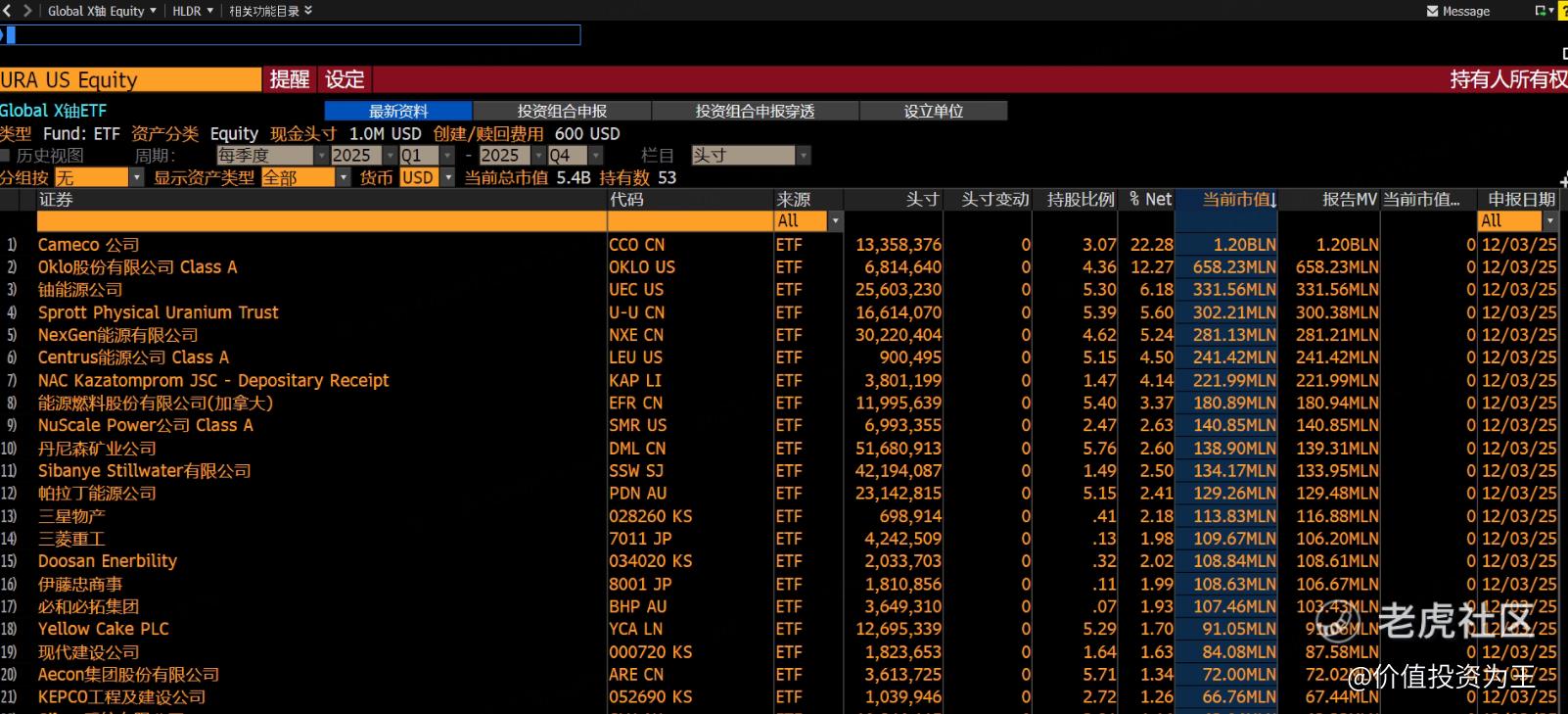Click the forward navigation arrow
The width and height of the screenshot is (1568, 714).
click(27, 11)
